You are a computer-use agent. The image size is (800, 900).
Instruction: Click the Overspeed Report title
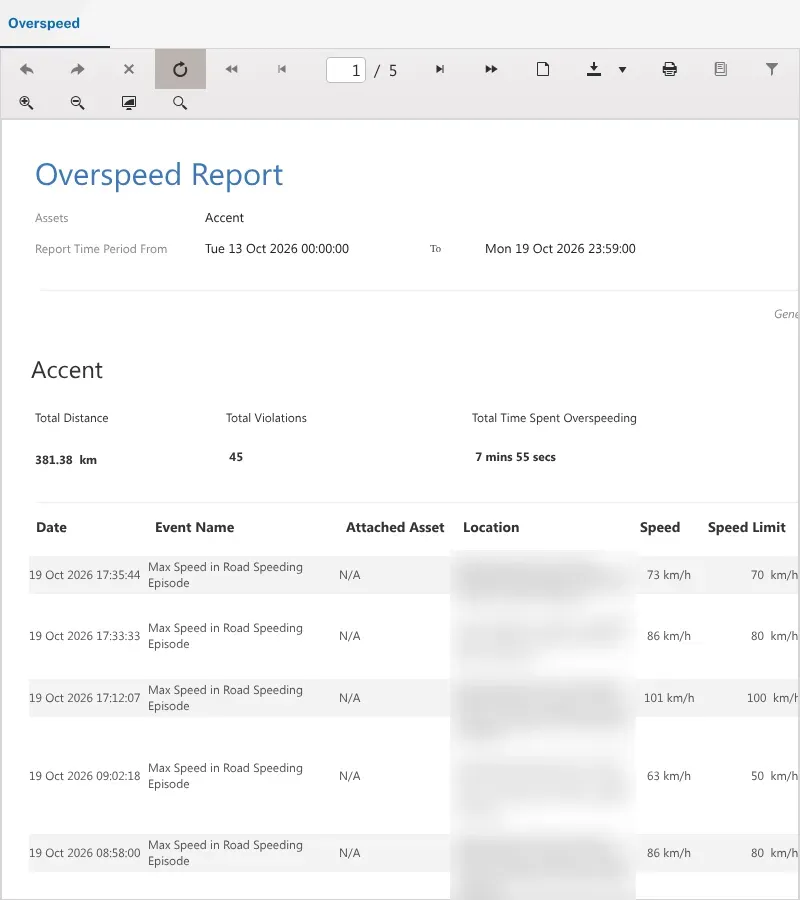[x=159, y=175]
